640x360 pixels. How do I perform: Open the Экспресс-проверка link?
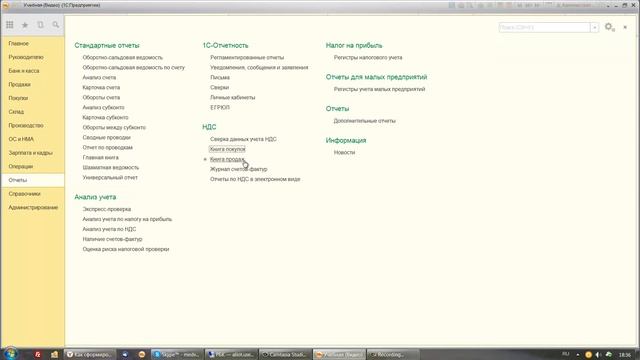(x=107, y=209)
